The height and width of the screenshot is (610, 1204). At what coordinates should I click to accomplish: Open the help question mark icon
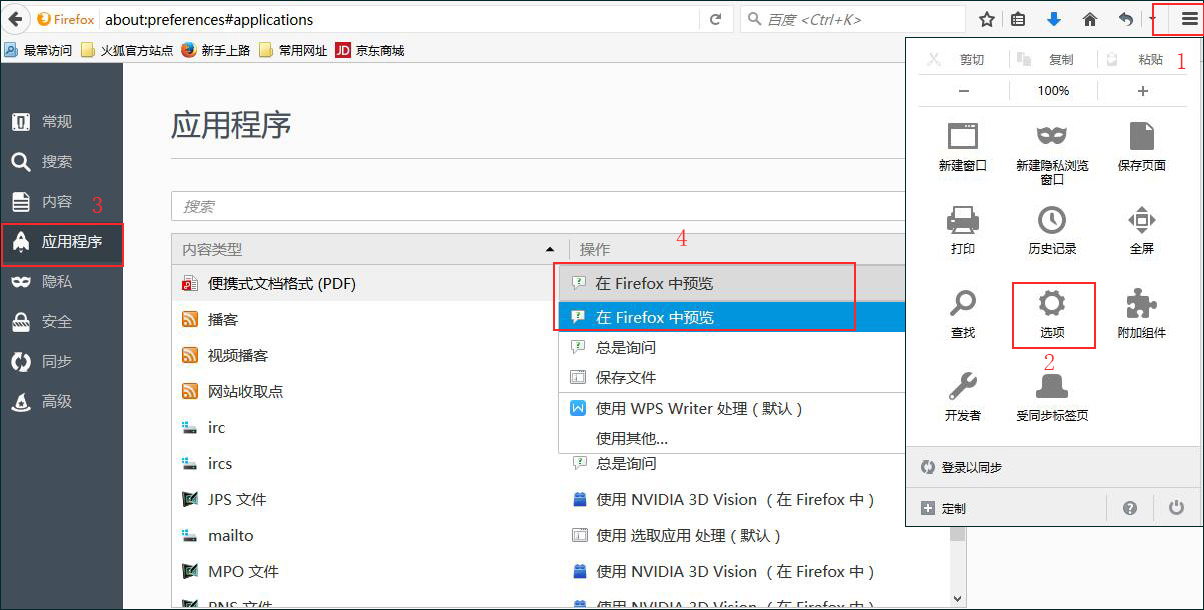coord(1130,508)
